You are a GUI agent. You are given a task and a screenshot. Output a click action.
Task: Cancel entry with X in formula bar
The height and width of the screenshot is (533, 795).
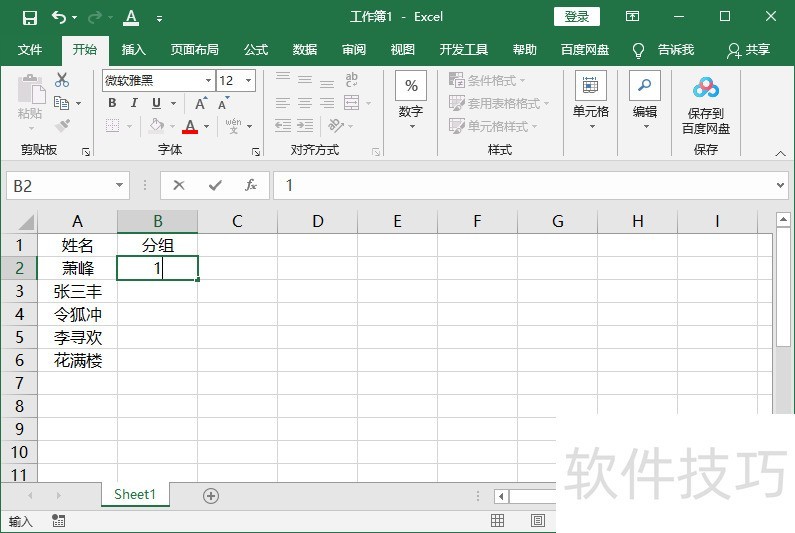click(x=179, y=185)
